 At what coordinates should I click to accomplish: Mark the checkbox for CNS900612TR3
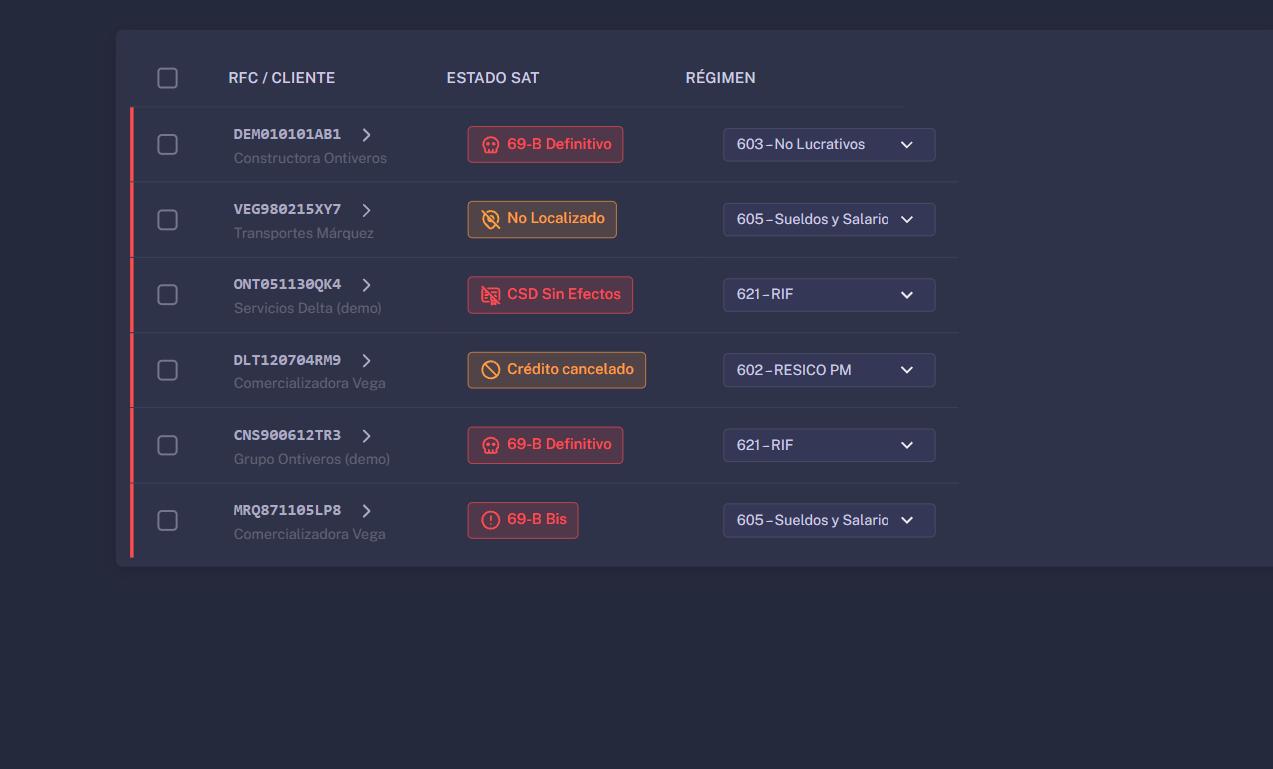click(x=167, y=445)
